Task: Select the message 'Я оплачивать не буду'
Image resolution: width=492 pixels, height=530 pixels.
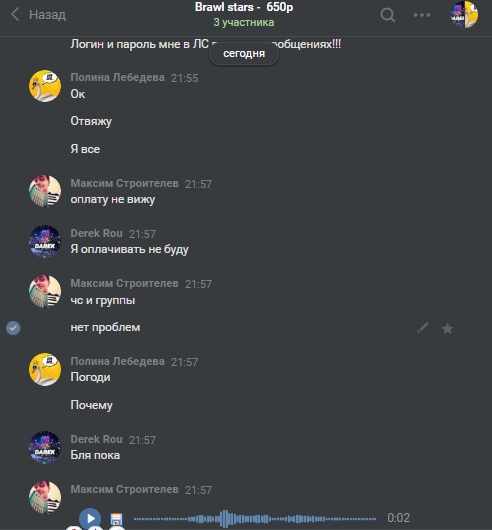Action: (129, 249)
